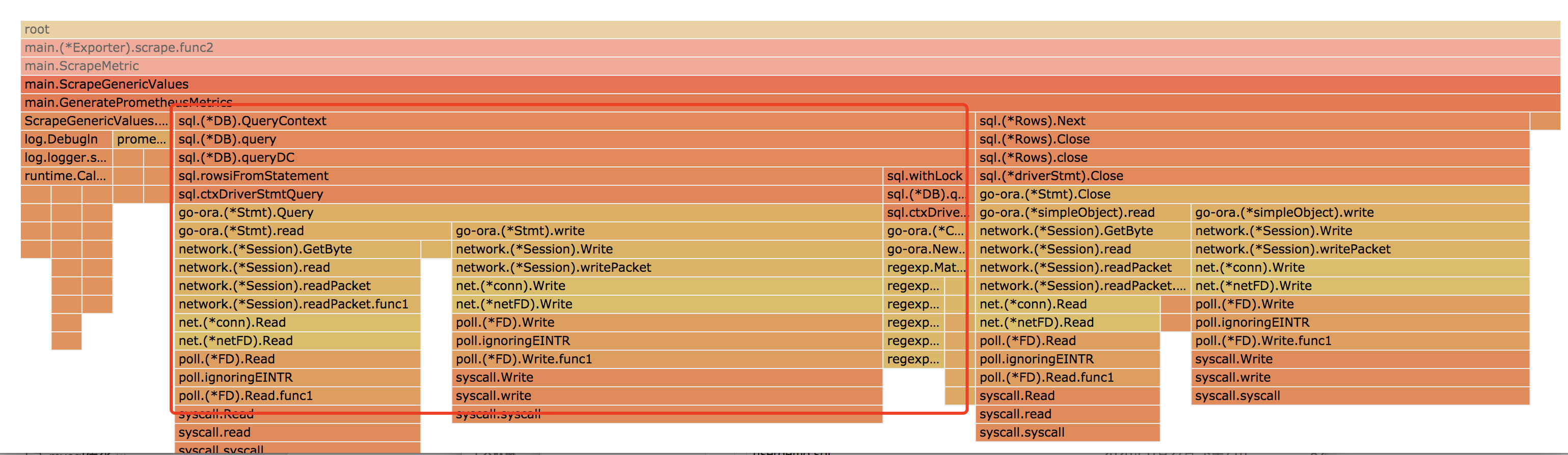The height and width of the screenshot is (455, 1568).
Task: Click the truncated ScrapeGenericValues.... frame
Action: 96,121
